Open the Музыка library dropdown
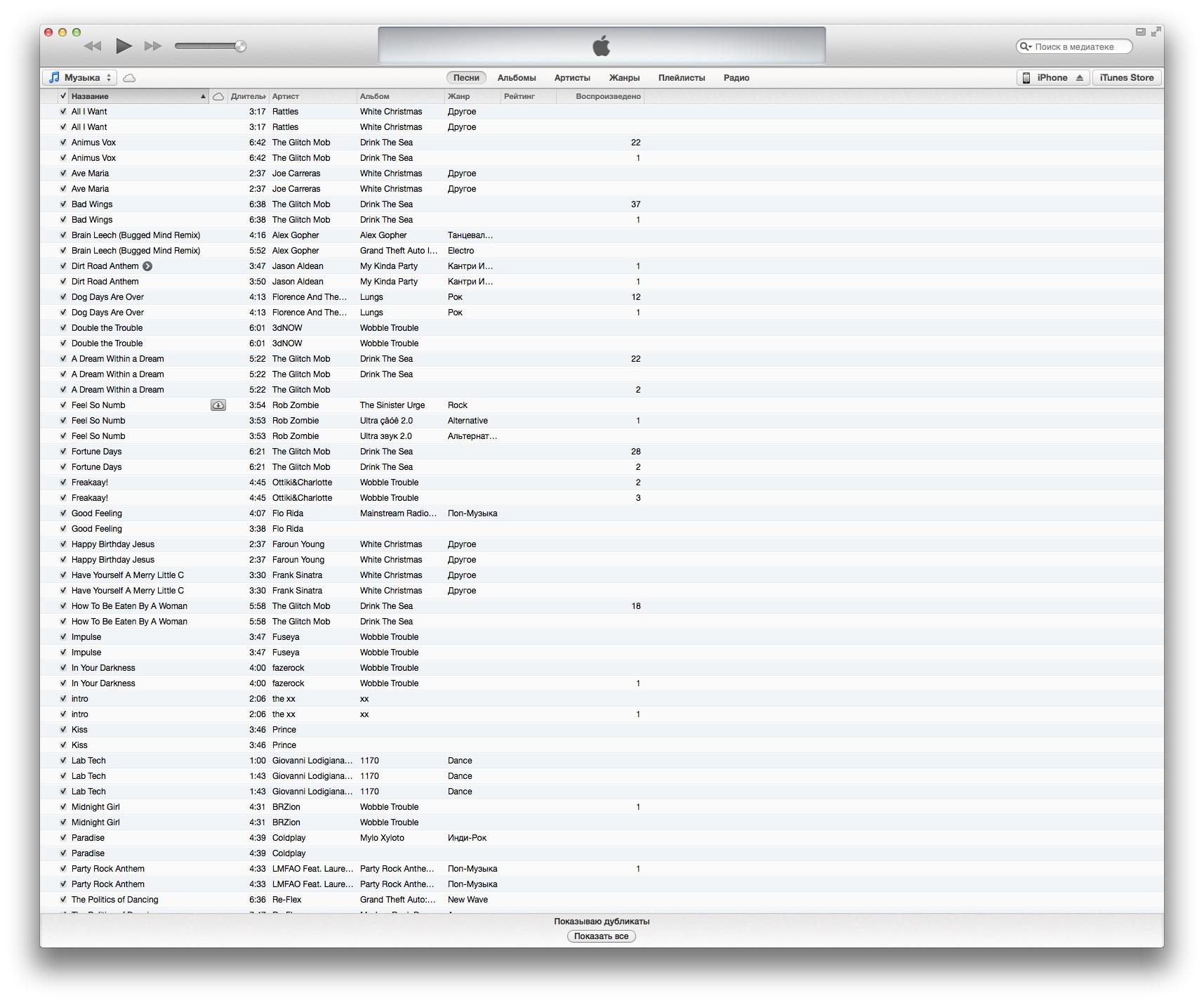The height and width of the screenshot is (1003, 1204). 80,78
